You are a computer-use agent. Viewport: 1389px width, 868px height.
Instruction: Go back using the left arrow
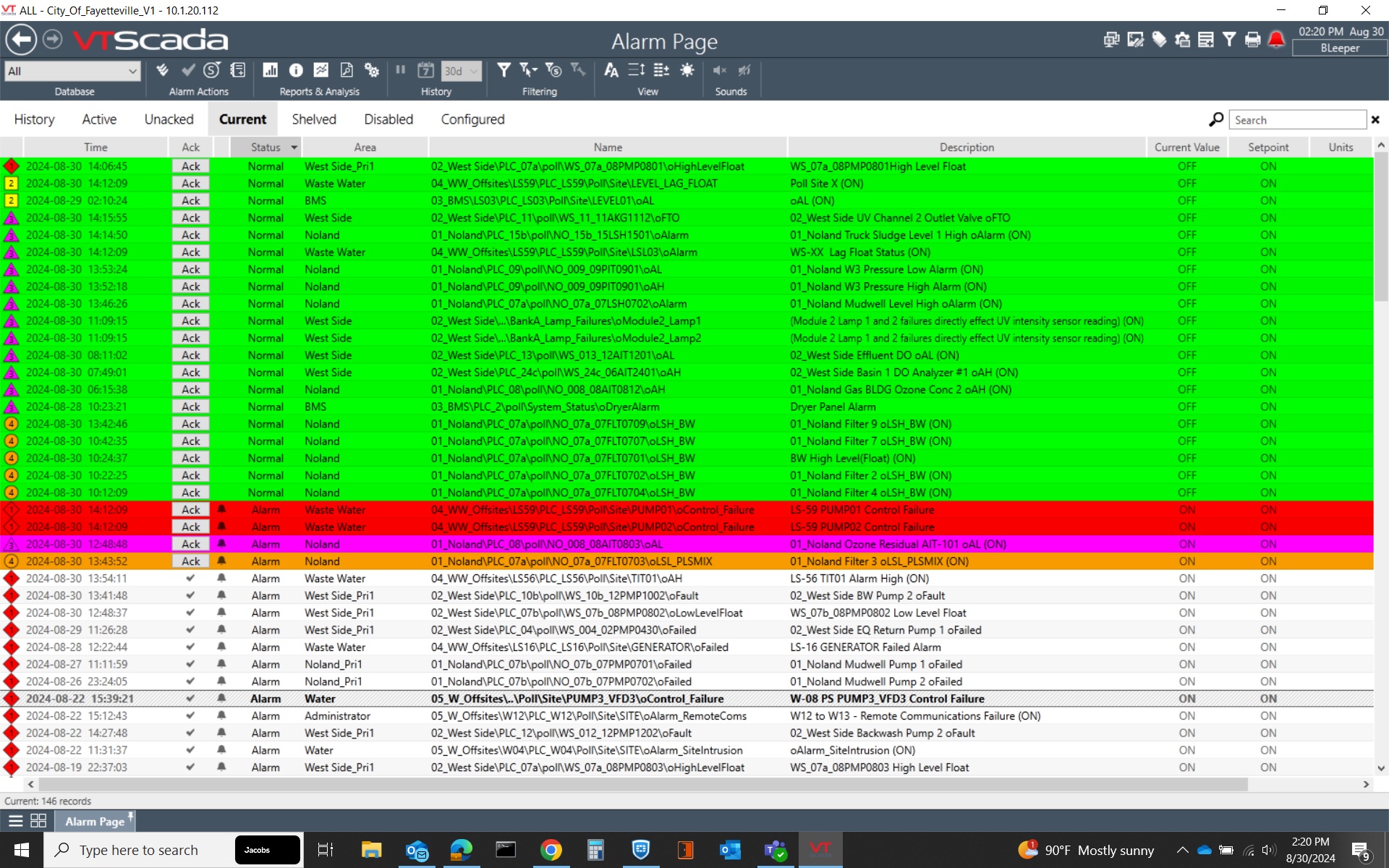click(21, 40)
